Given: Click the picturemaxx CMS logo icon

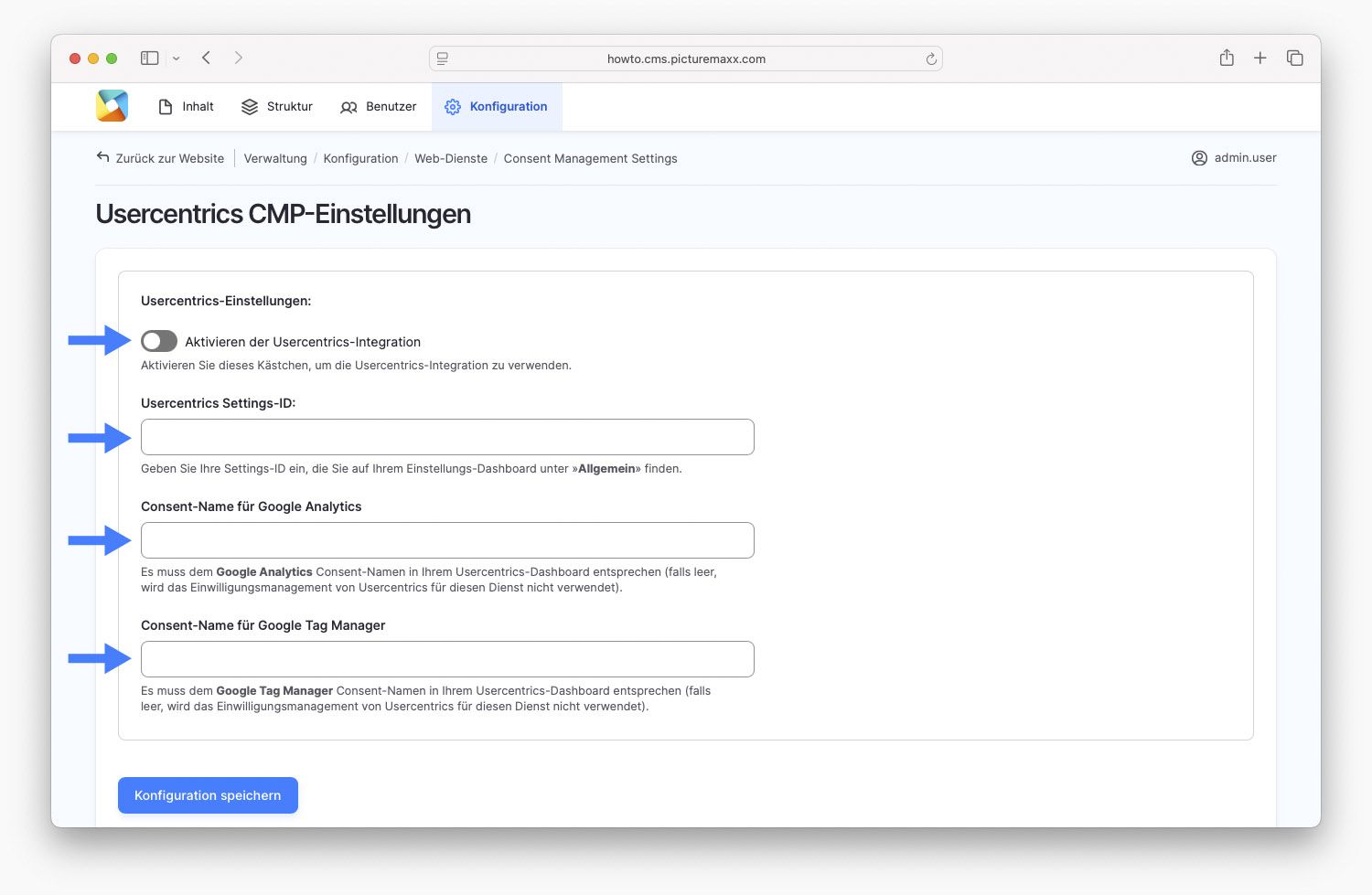Looking at the screenshot, I should click(112, 106).
